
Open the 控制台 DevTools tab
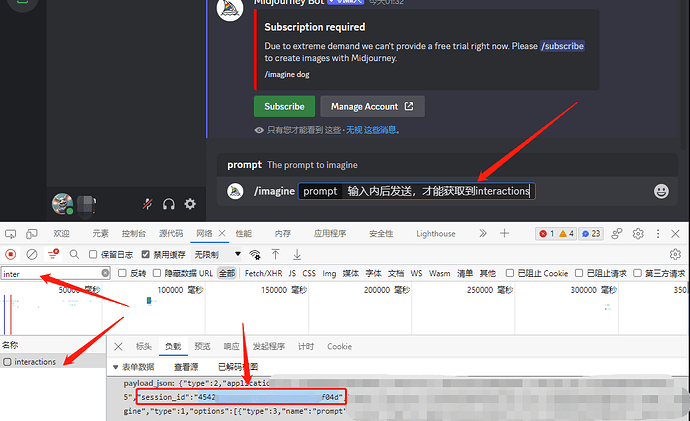134,234
